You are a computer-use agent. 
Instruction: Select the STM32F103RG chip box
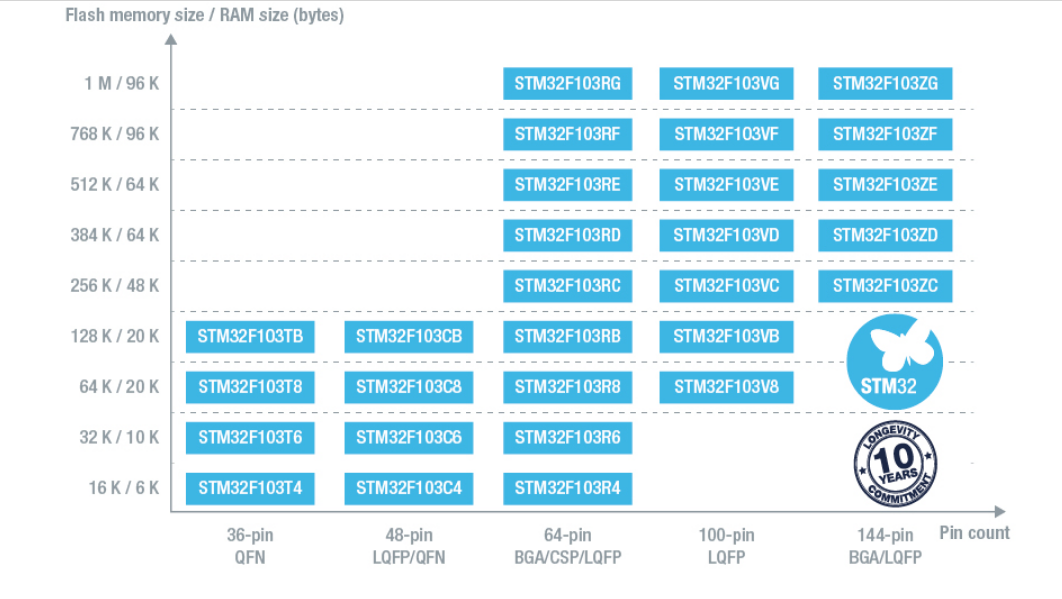tap(567, 84)
